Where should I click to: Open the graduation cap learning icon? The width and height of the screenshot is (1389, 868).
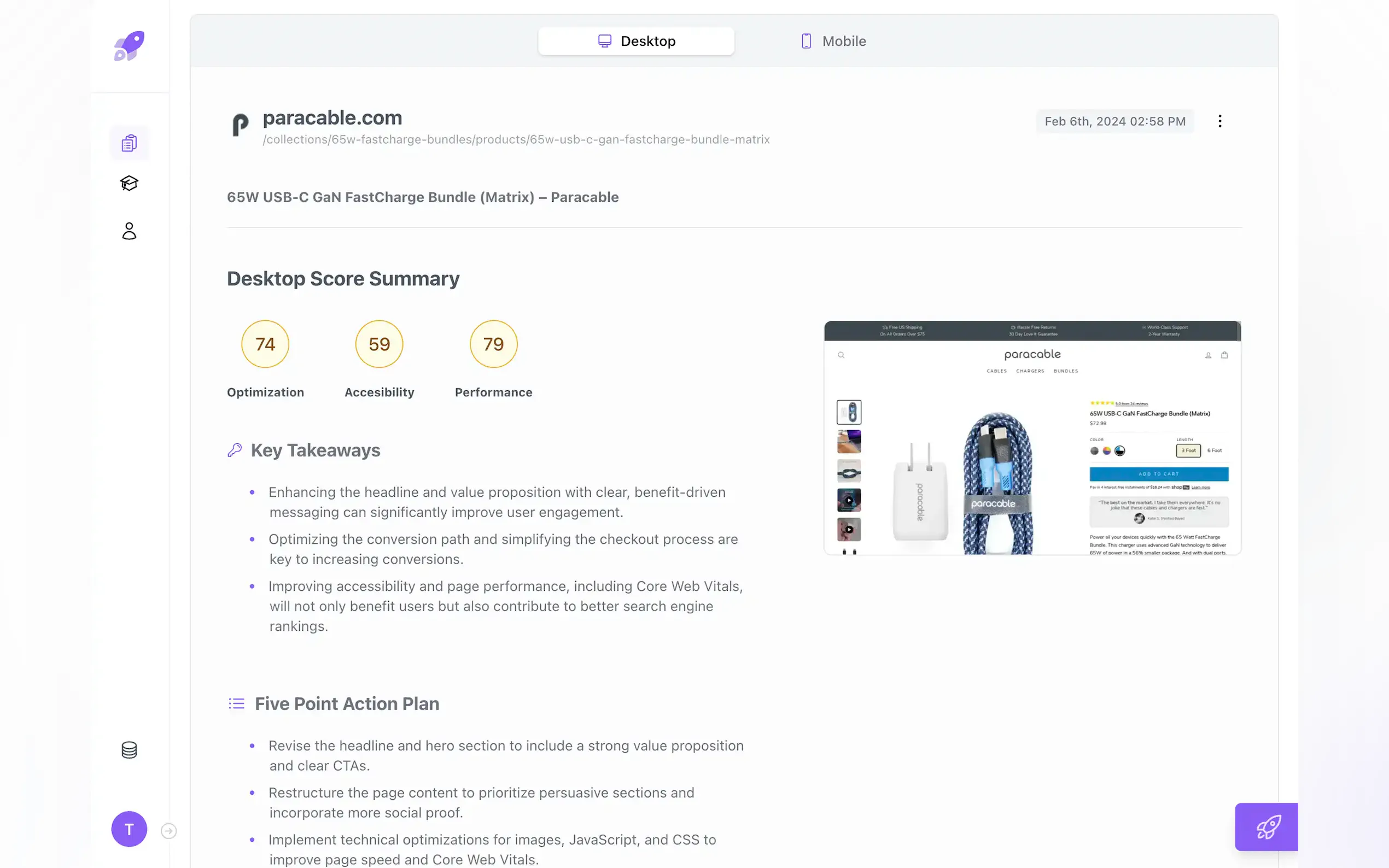pos(129,183)
